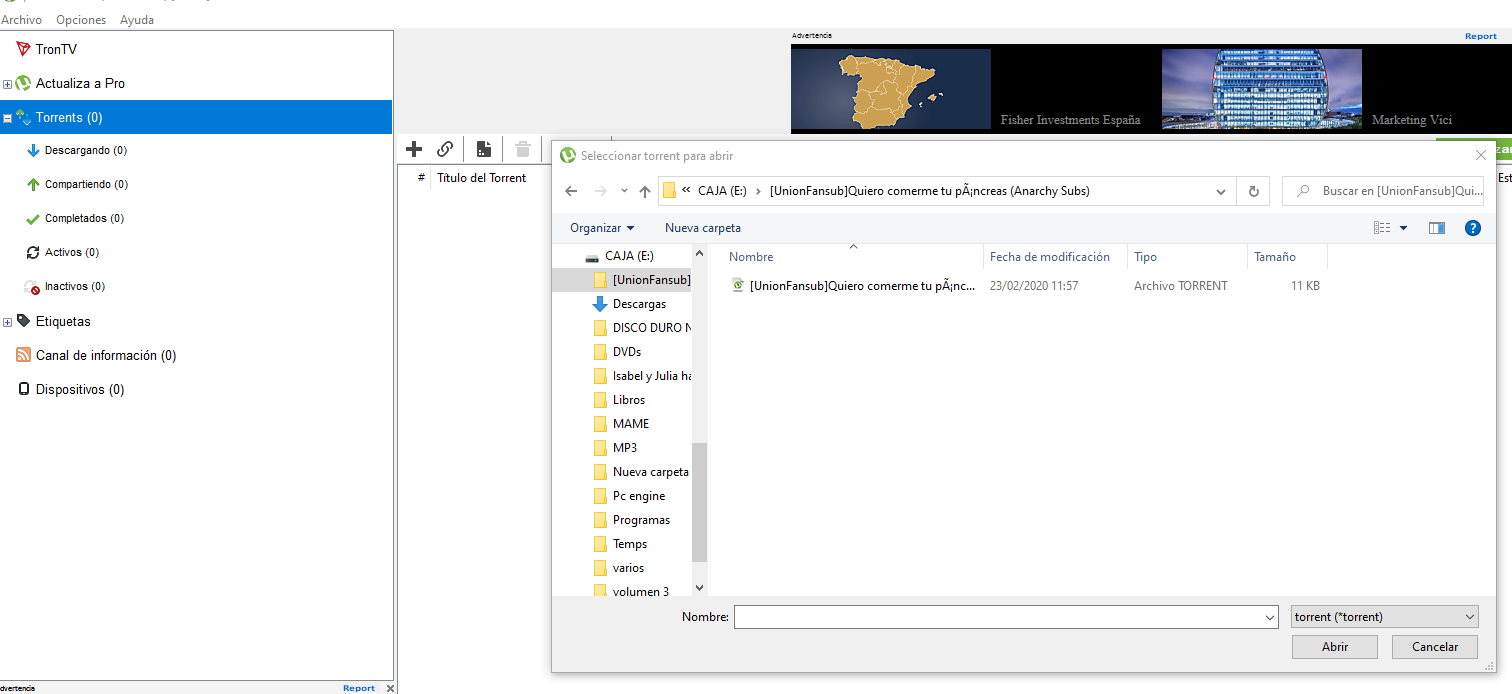
Task: Open the file type torrent dropdown
Action: 1384,617
